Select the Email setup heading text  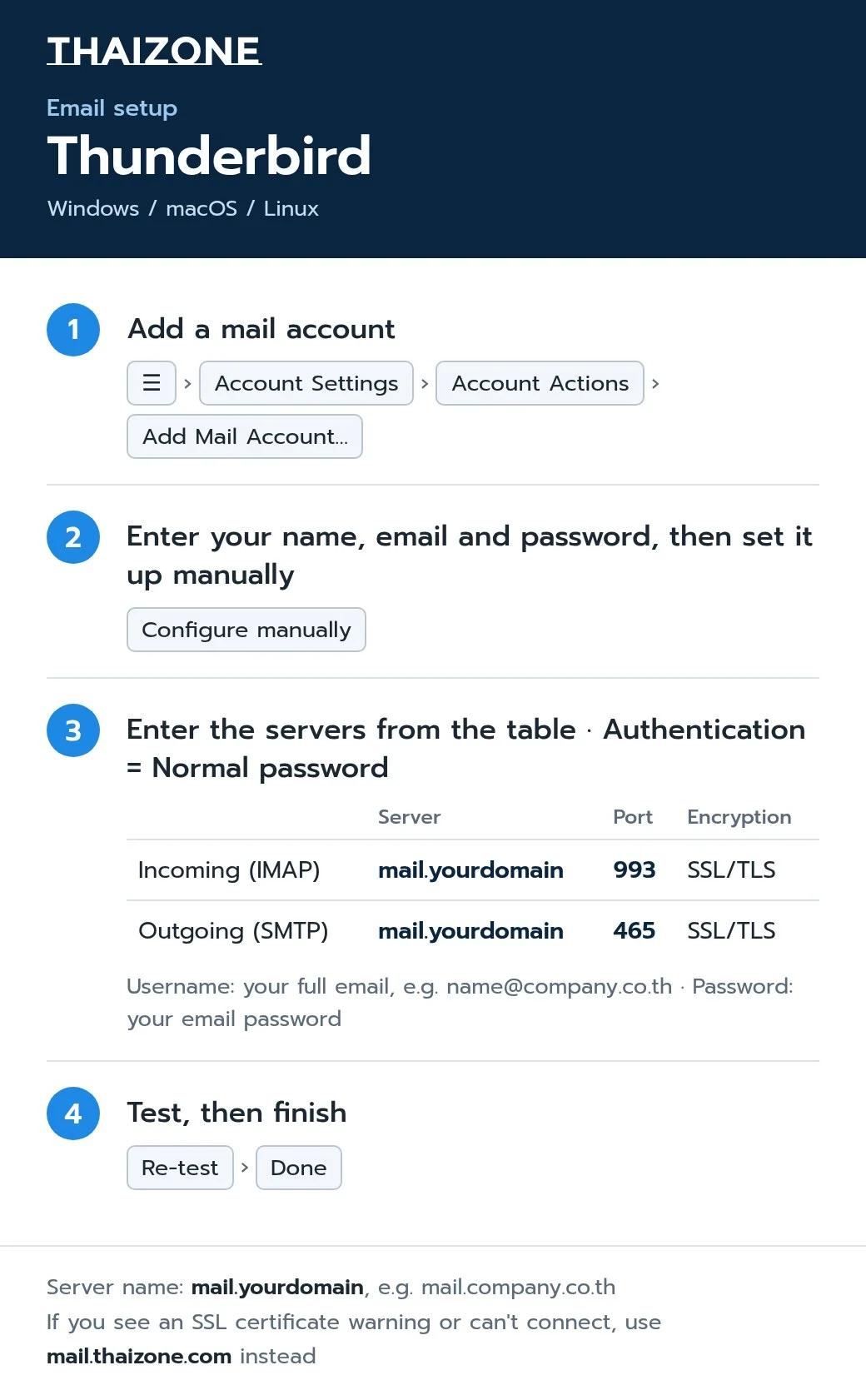point(112,108)
